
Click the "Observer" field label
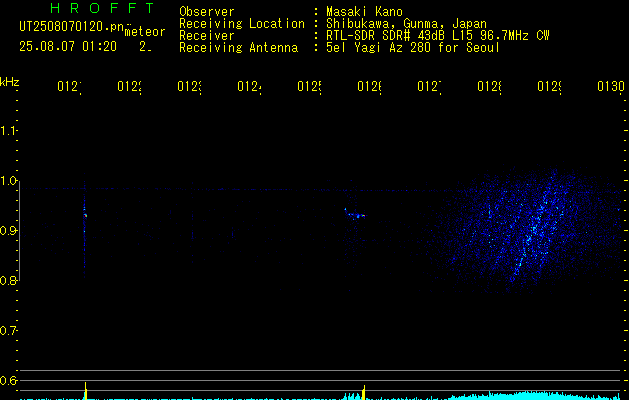click(x=207, y=12)
